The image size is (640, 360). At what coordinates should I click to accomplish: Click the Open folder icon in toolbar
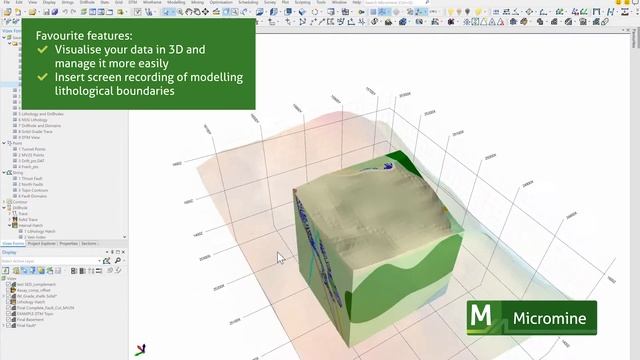tap(32, 12)
